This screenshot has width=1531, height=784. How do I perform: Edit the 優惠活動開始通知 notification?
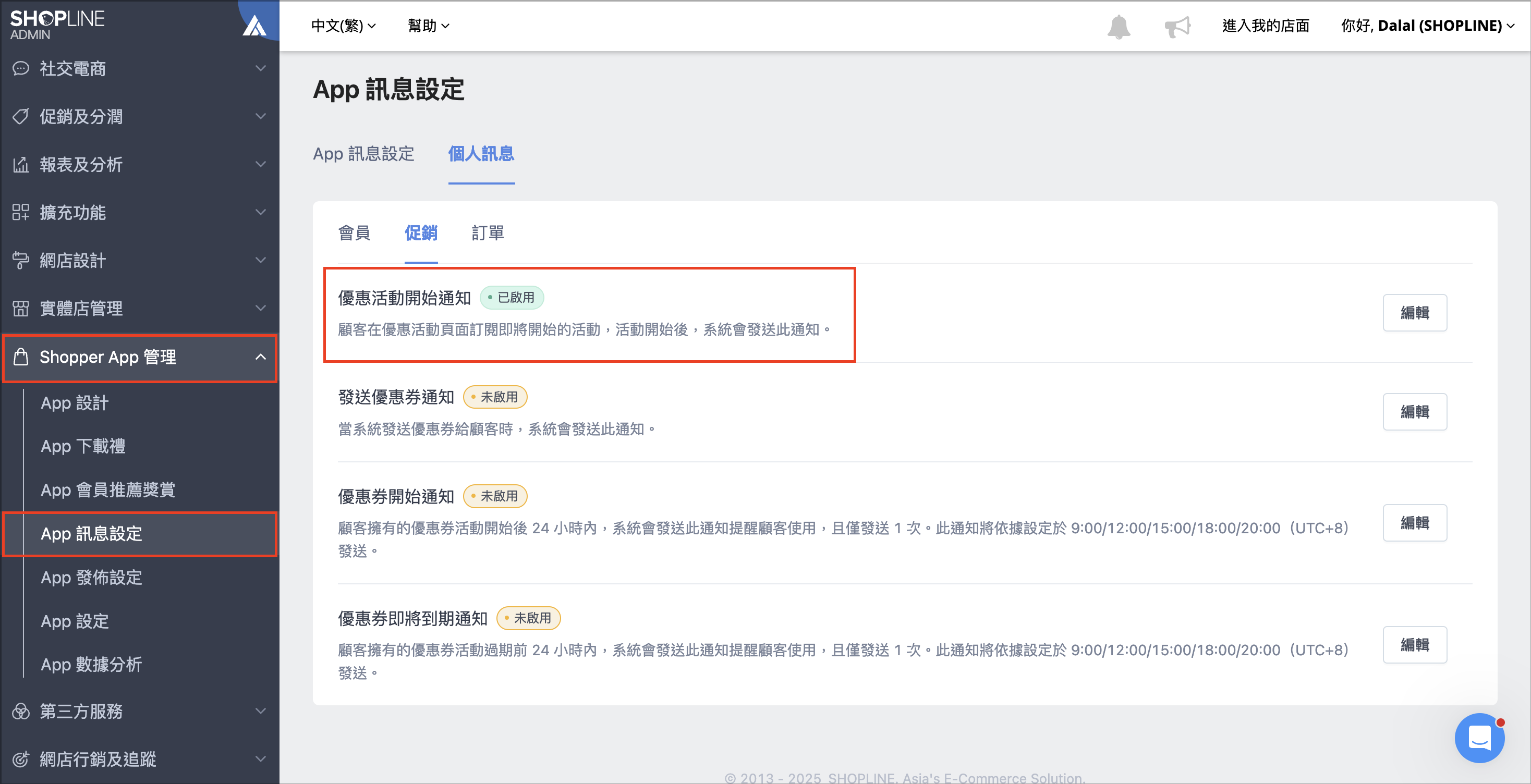pyautogui.click(x=1415, y=313)
